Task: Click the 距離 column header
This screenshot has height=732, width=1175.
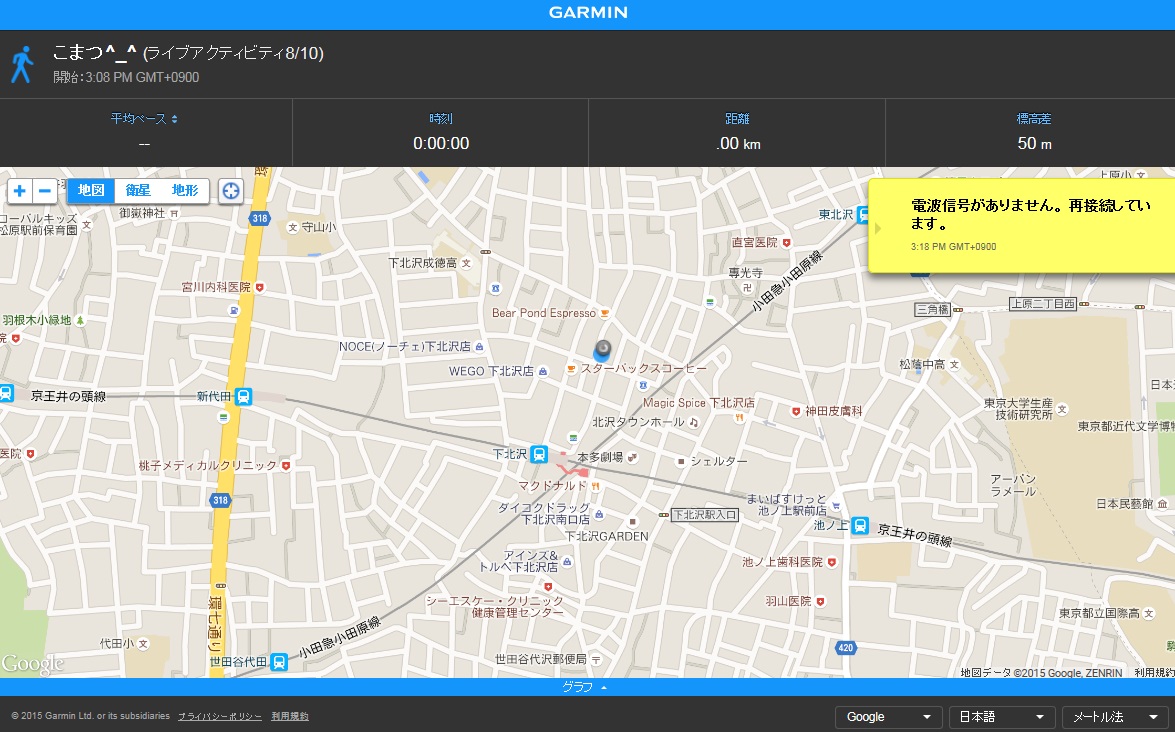Action: [737, 118]
